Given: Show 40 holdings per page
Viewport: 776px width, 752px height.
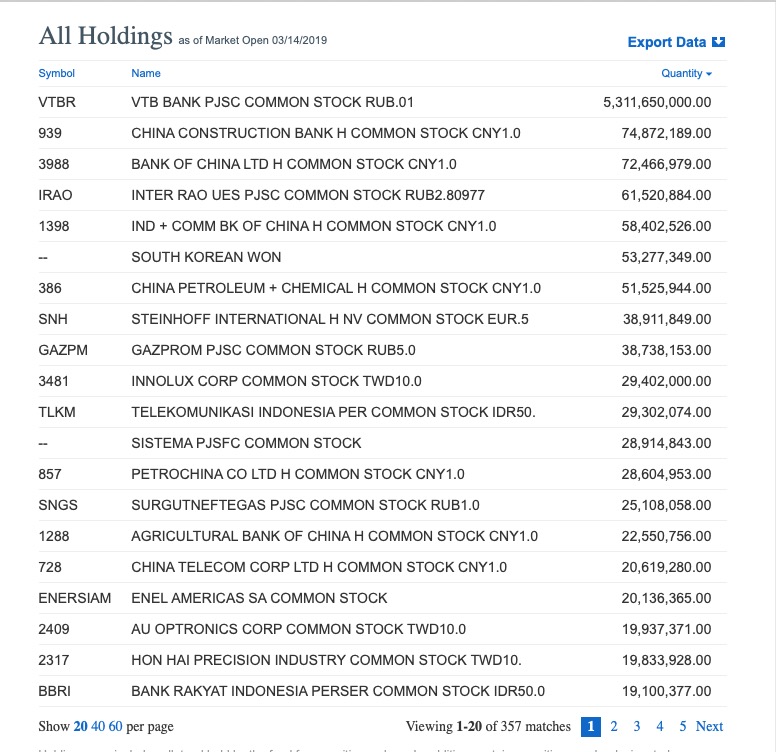Looking at the screenshot, I should (100, 727).
